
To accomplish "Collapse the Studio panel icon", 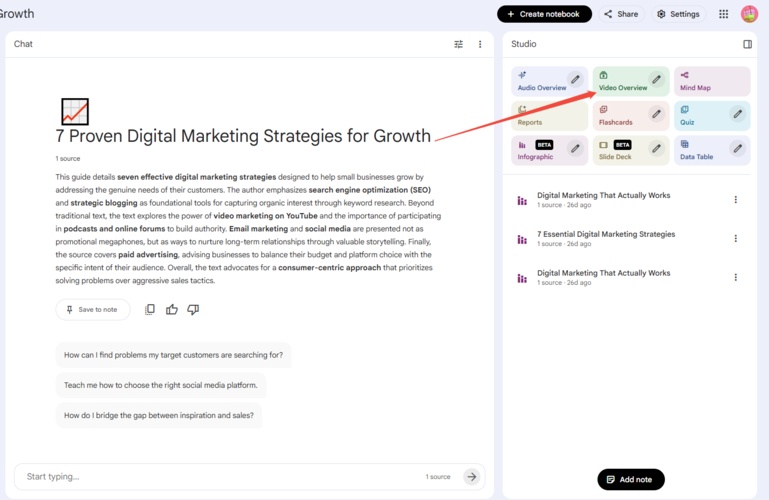I will (x=747, y=44).
